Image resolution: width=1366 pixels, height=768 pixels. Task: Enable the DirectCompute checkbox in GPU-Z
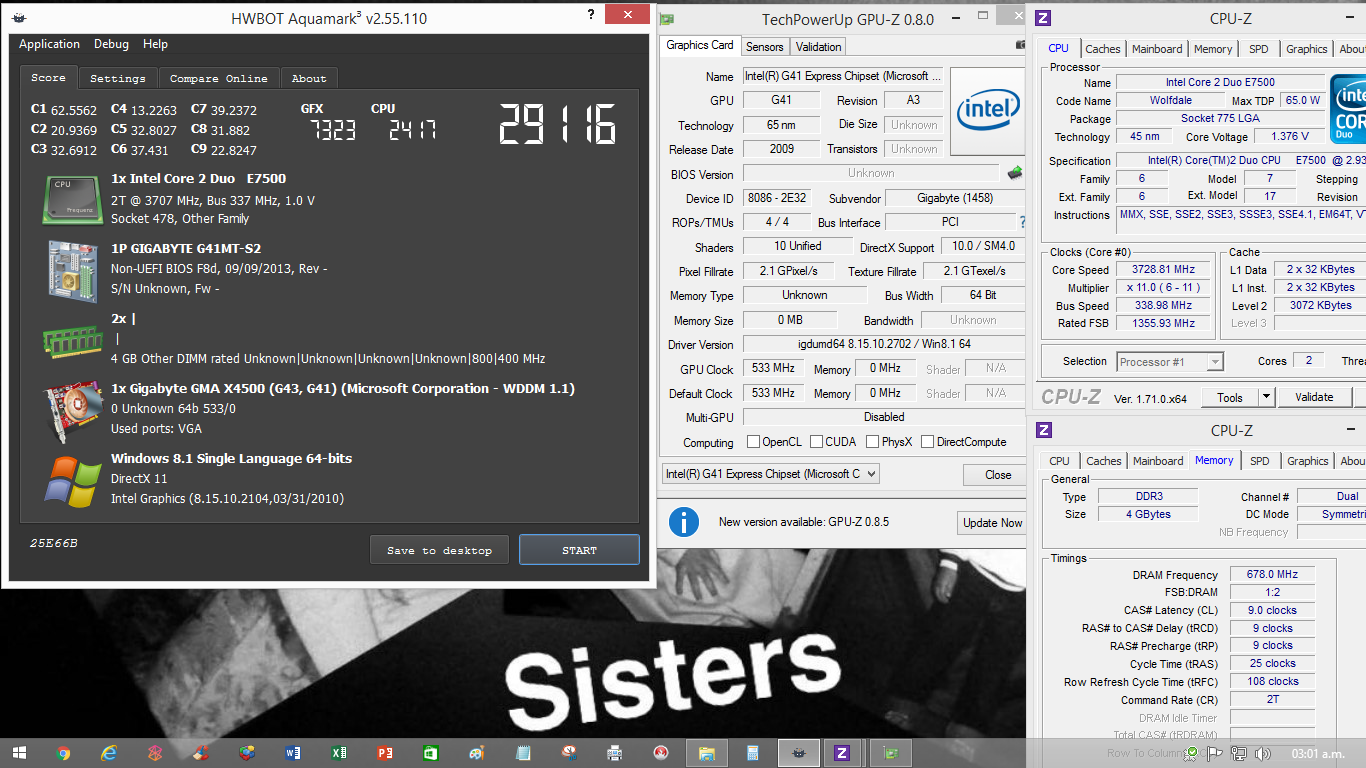927,442
